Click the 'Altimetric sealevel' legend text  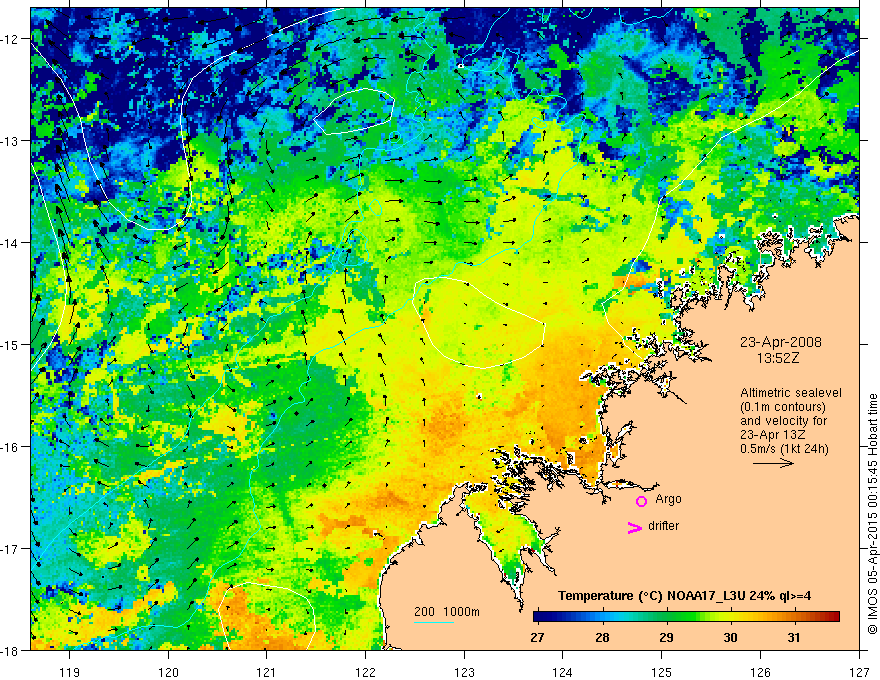click(791, 393)
